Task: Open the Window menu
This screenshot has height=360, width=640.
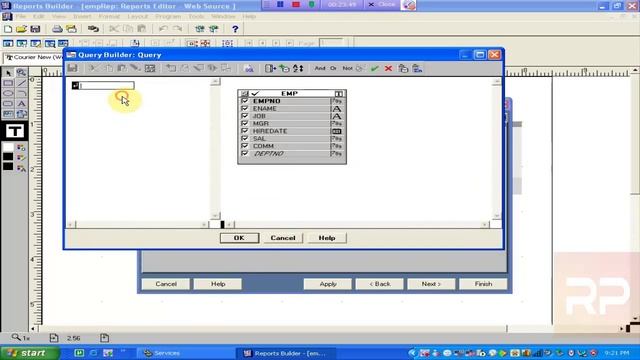Action: pyautogui.click(x=223, y=16)
